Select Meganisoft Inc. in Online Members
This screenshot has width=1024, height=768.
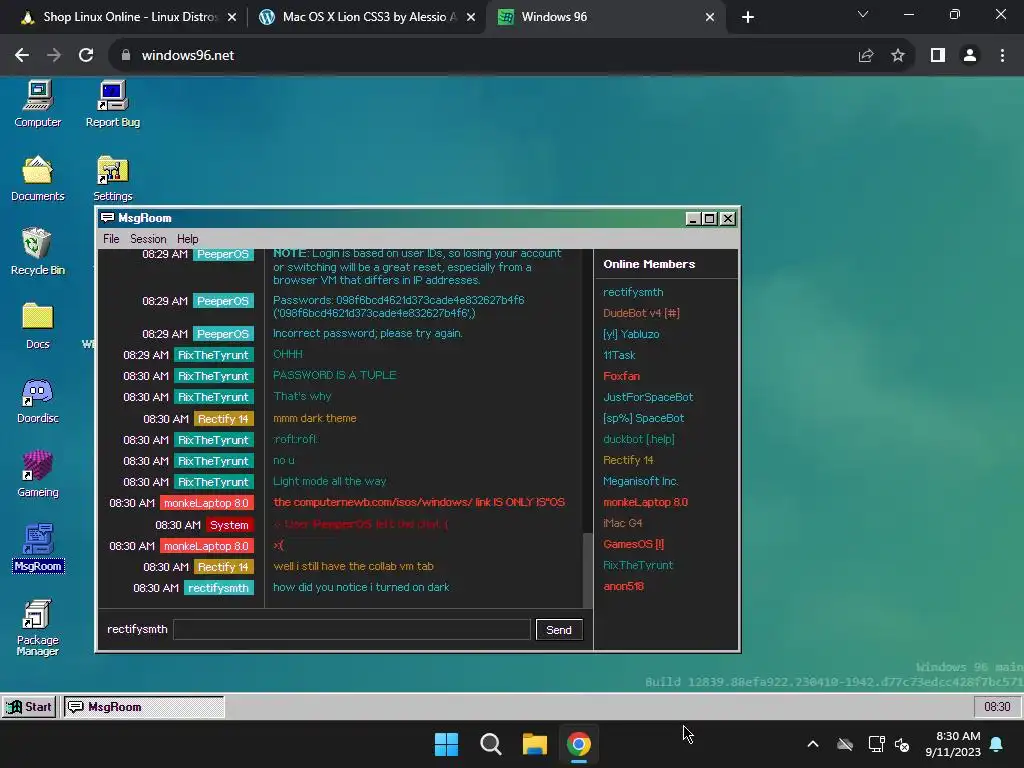tap(641, 481)
